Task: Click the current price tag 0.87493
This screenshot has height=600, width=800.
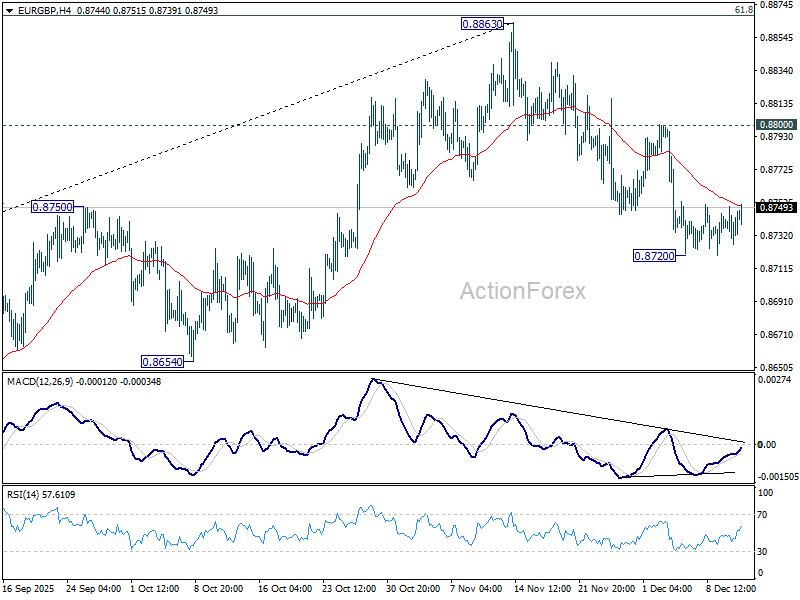Action: click(776, 207)
